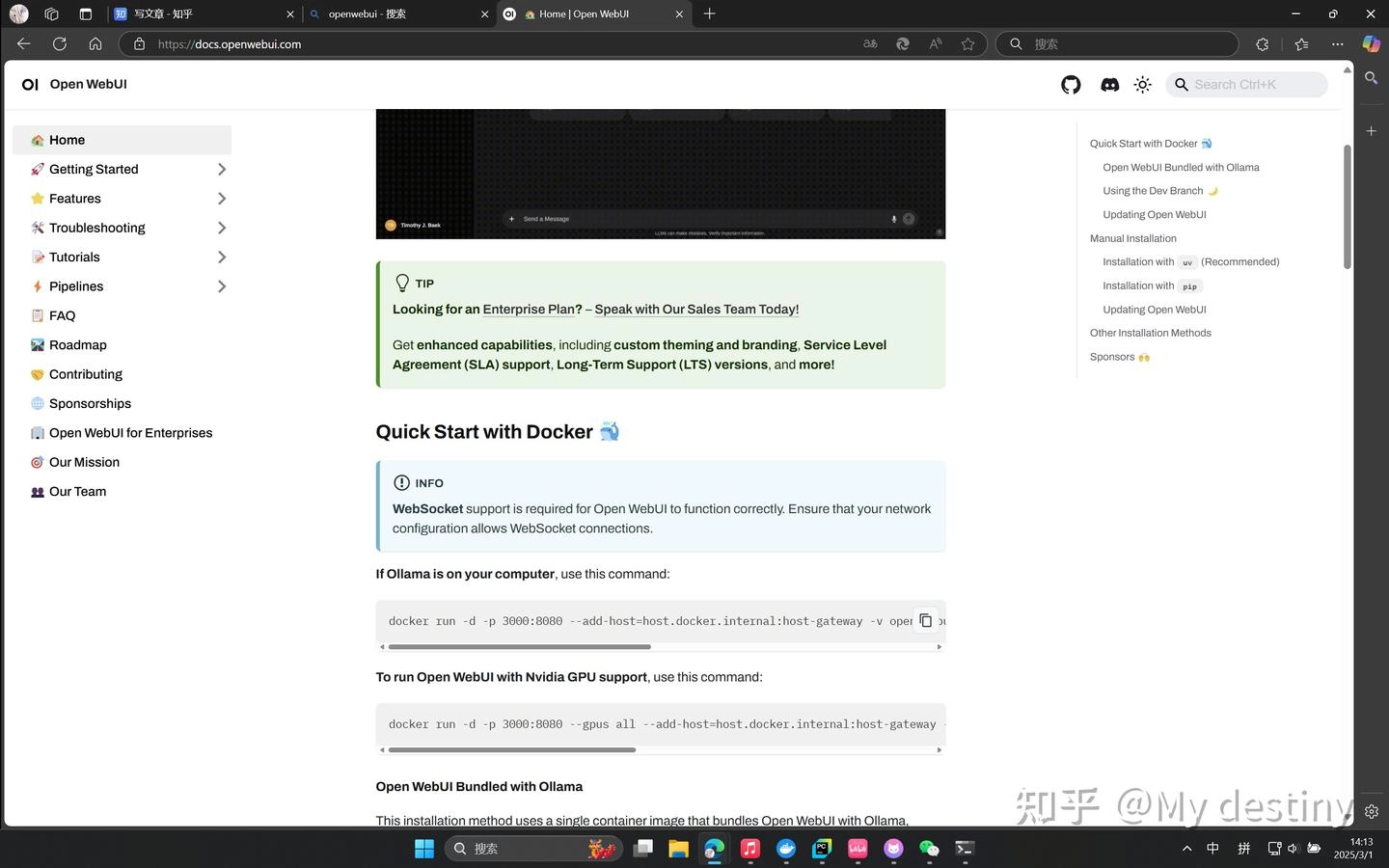This screenshot has height=868, width=1389.
Task: Open WeChat from the taskbar
Action: coord(929,849)
